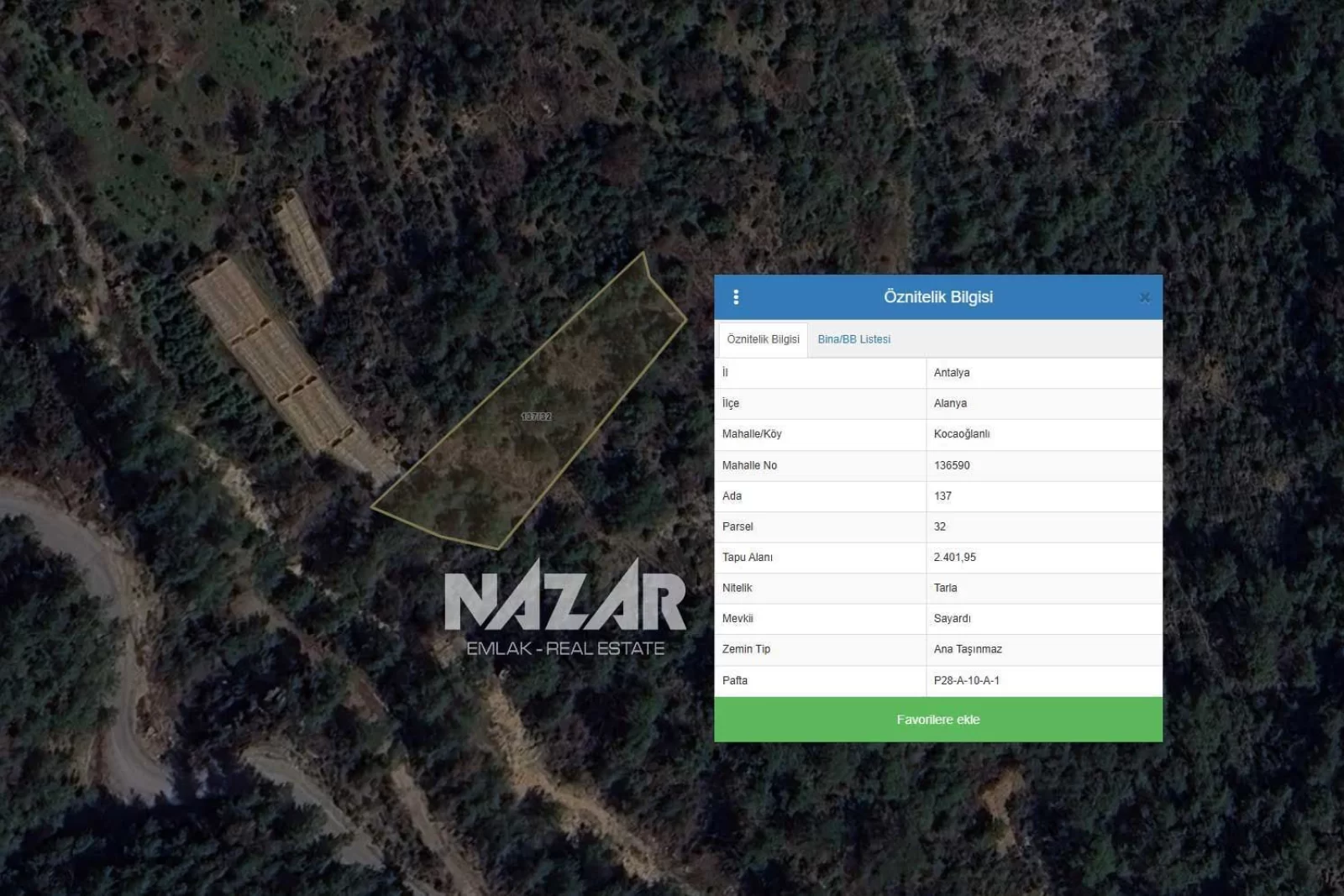1344x896 pixels.
Task: Close the Öznitelik Bilgisi panel
Action: [1144, 298]
